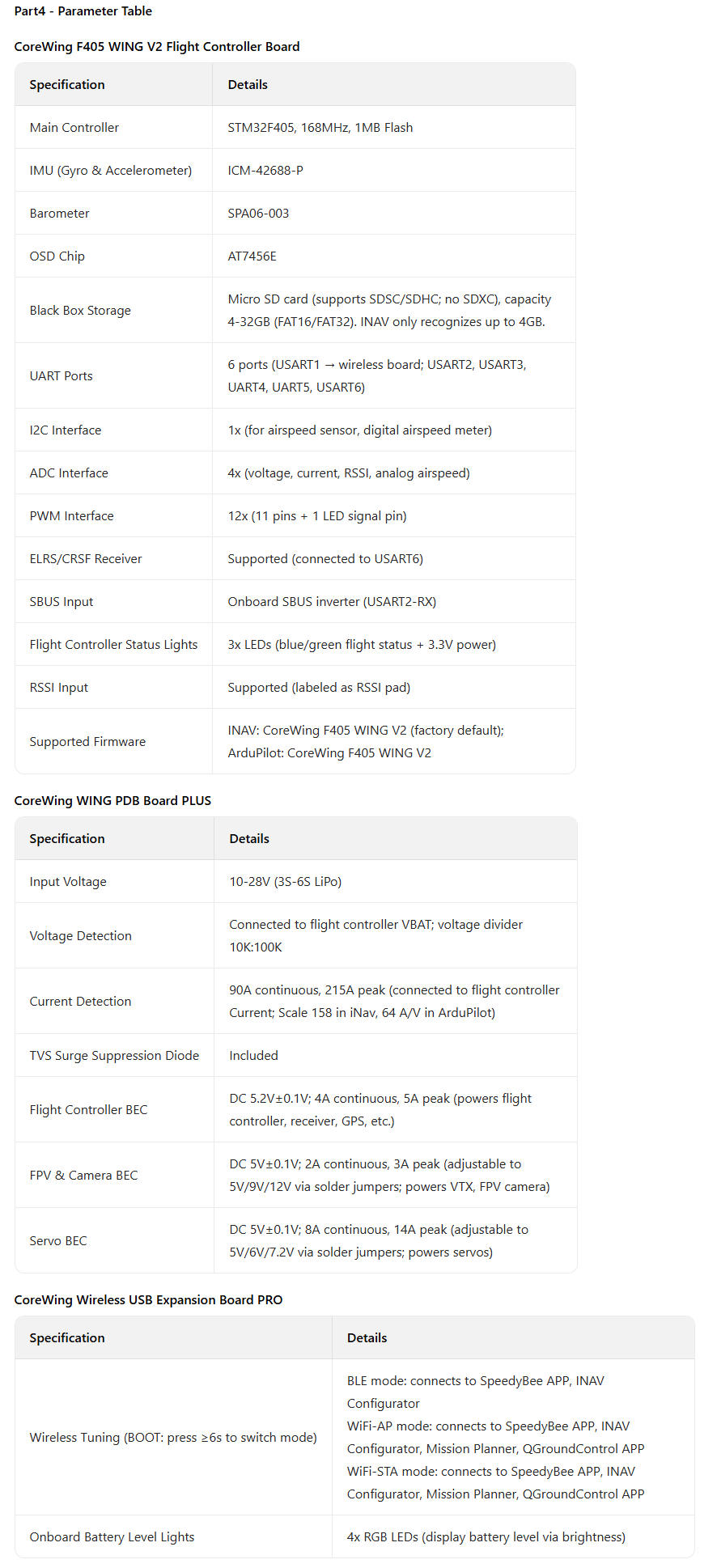717x1568 pixels.
Task: Click the OSD Chip AT7456E value
Action: point(252,256)
